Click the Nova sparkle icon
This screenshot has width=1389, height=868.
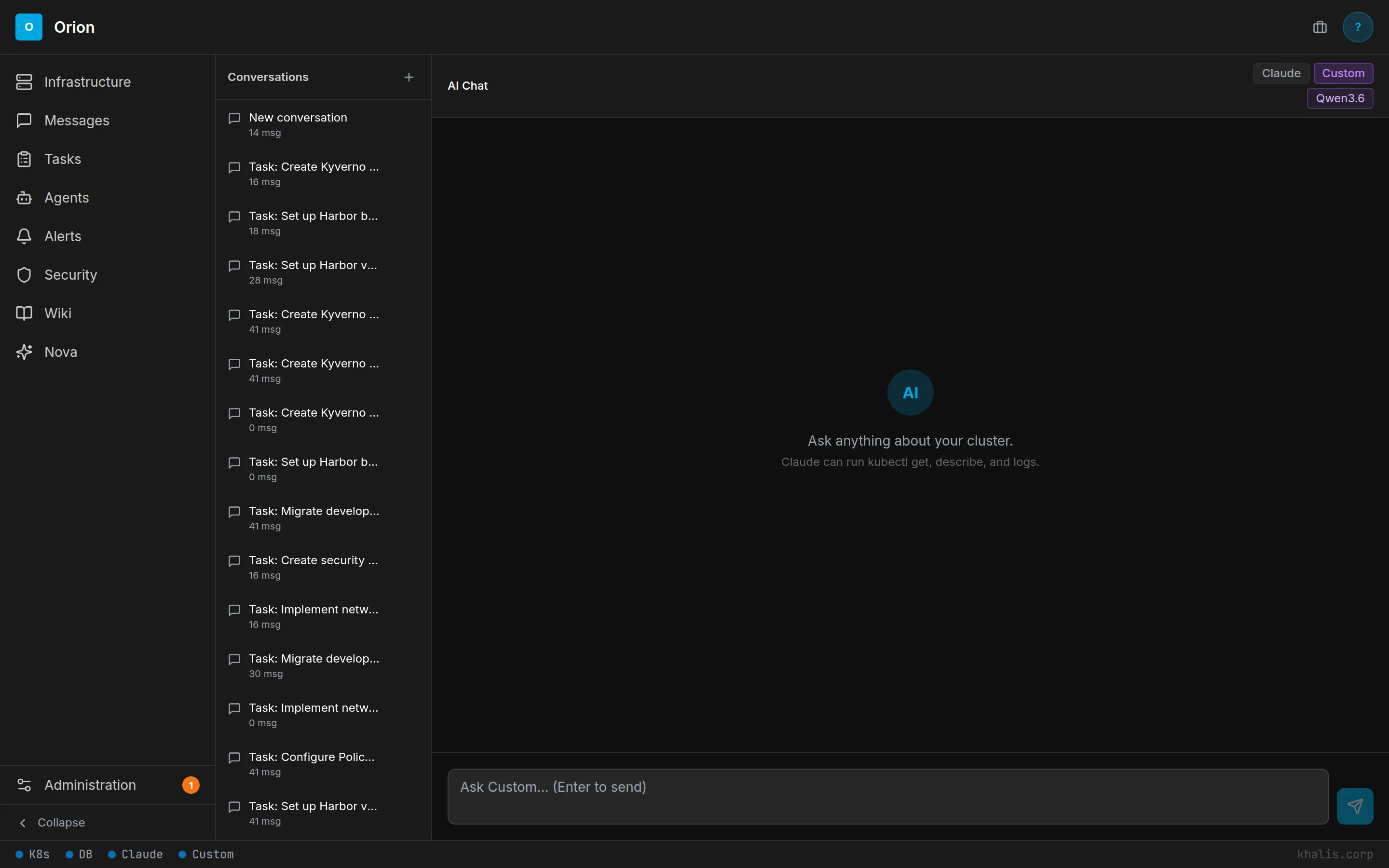[x=24, y=352]
